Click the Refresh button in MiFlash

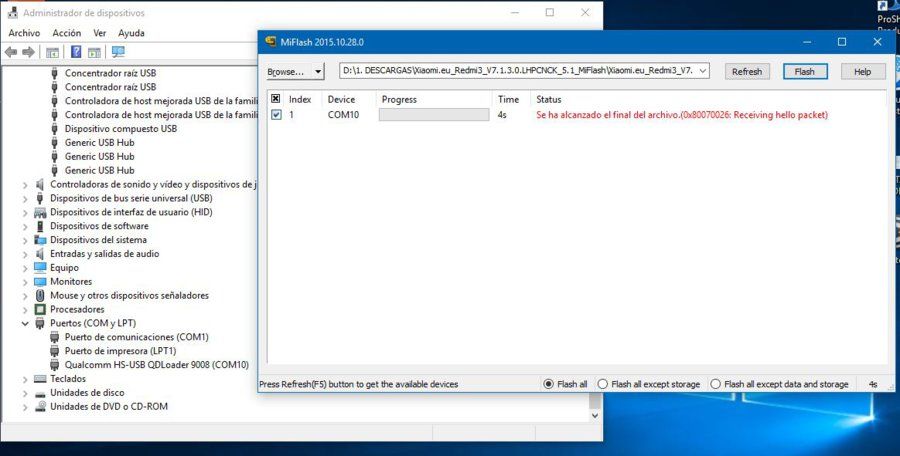[747, 72]
